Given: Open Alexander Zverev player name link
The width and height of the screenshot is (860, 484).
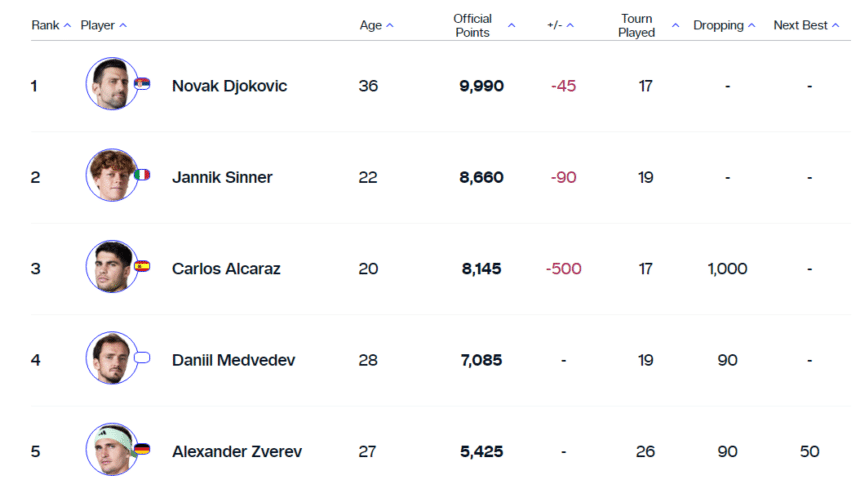Looking at the screenshot, I should pos(236,451).
